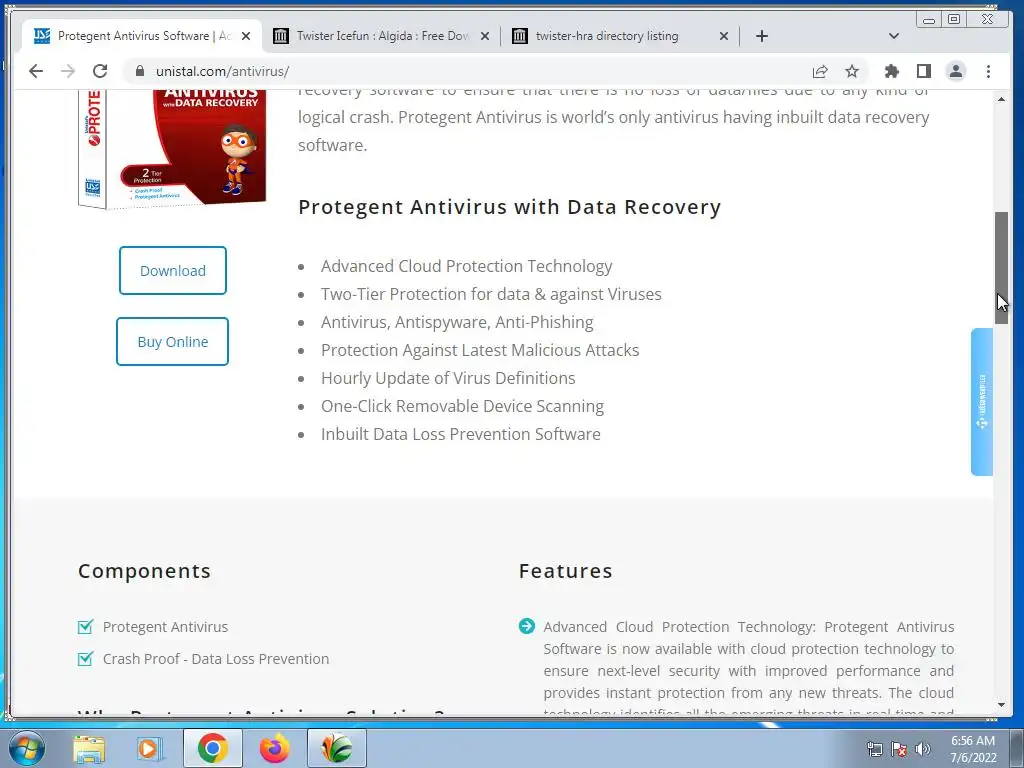This screenshot has width=1024, height=768.
Task: Click 'Protection Against Latest Malicious Attacks' bullet
Action: tap(480, 351)
